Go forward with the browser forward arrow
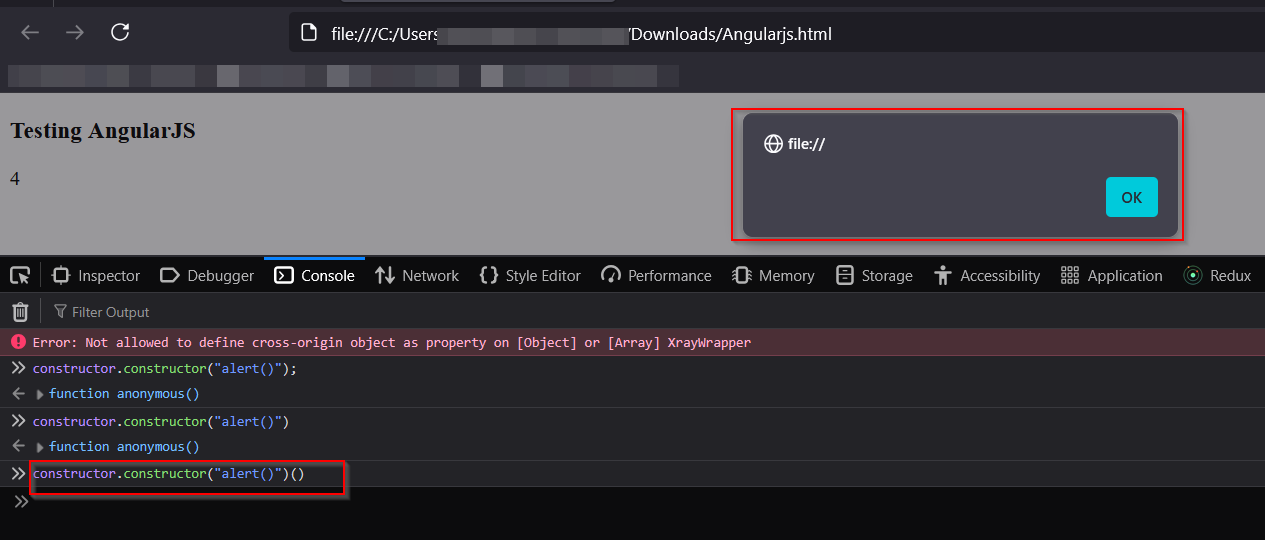The height and width of the screenshot is (540, 1265). coord(75,33)
